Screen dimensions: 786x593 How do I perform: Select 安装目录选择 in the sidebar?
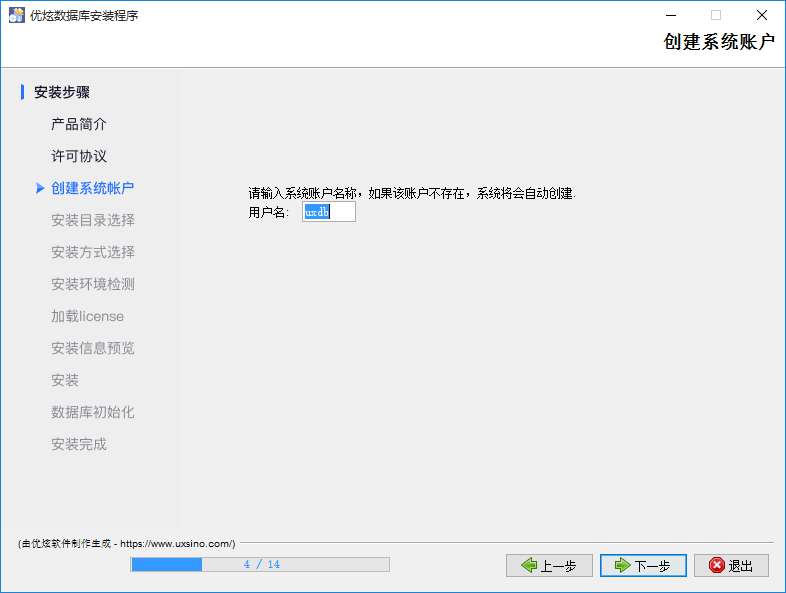(92, 220)
